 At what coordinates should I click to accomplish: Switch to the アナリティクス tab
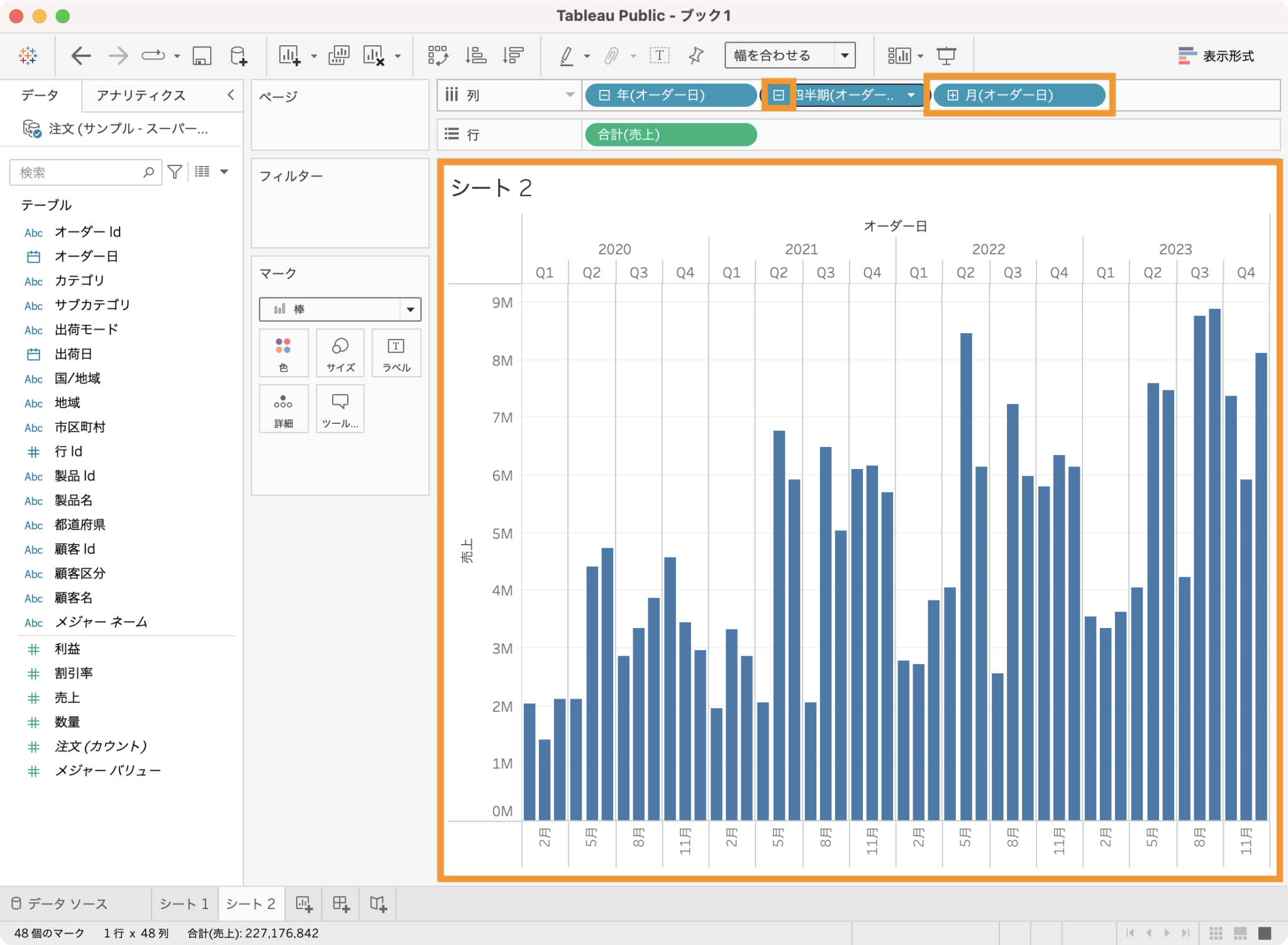[x=141, y=95]
